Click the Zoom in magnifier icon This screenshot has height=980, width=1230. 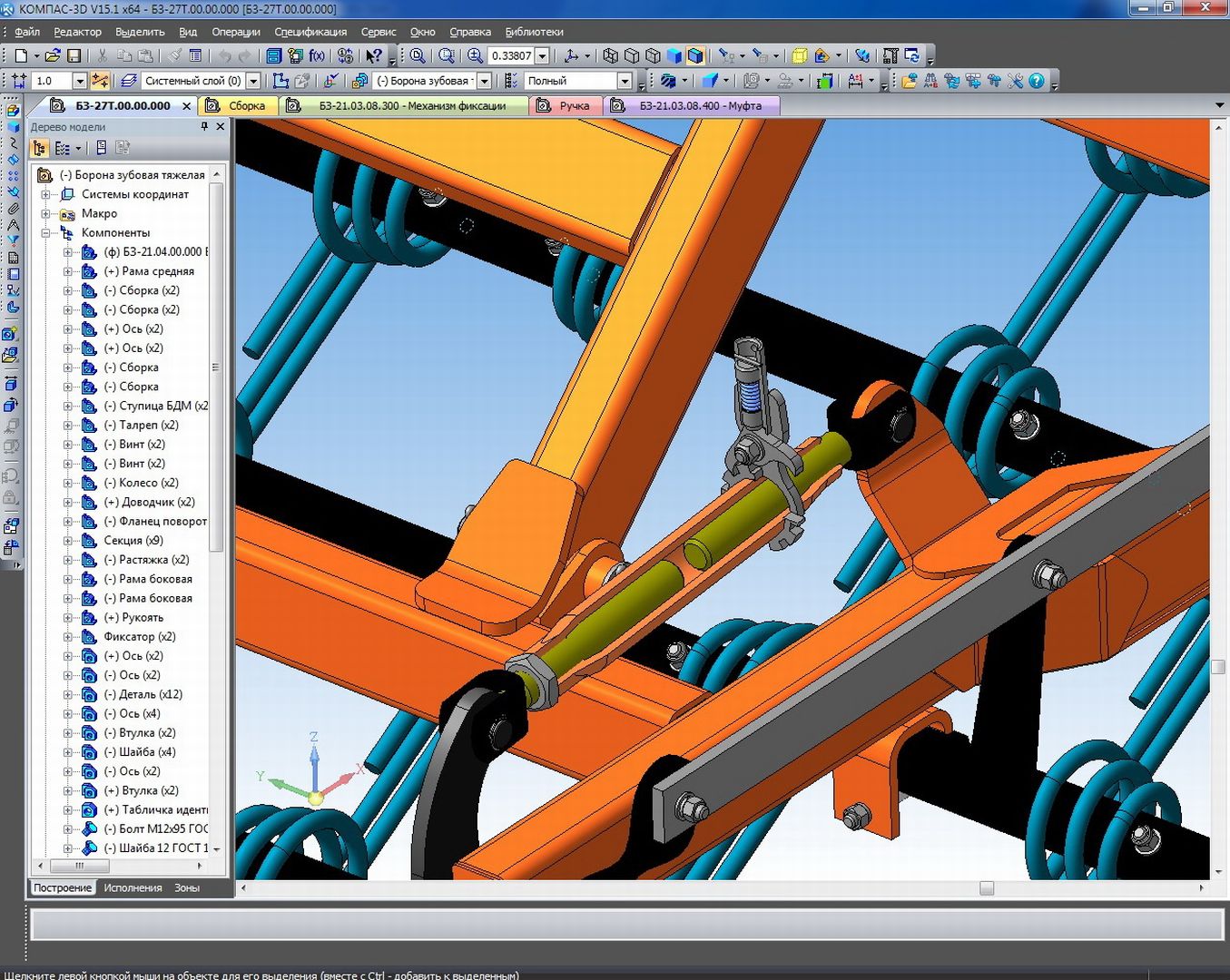[x=475, y=56]
